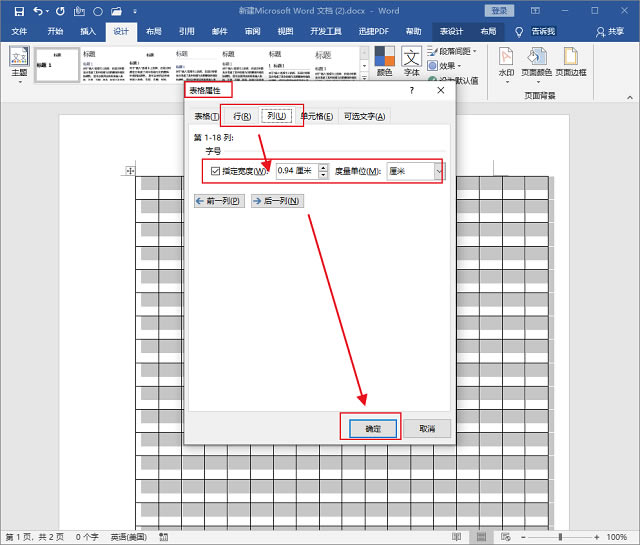Click the Fonts (字体) icon

[x=411, y=56]
